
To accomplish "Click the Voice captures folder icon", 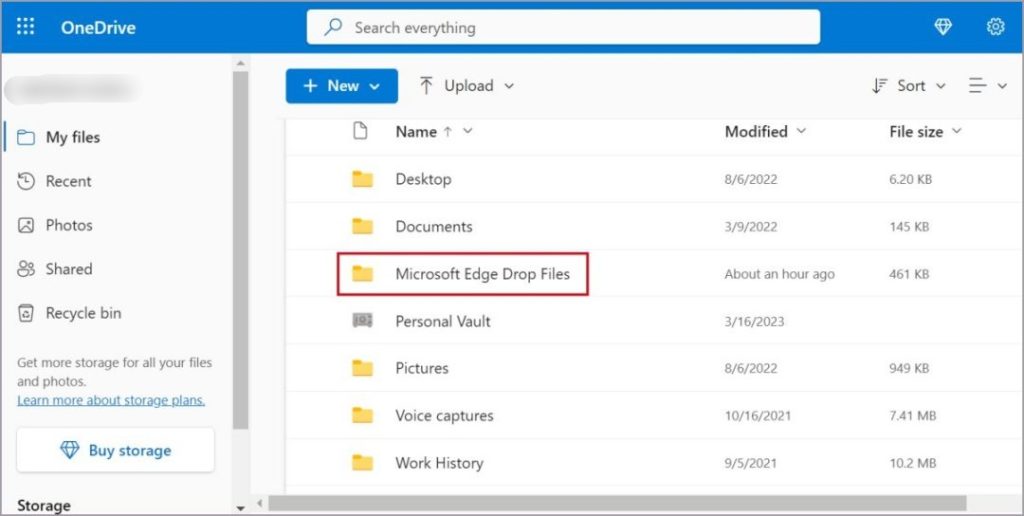I will [362, 415].
